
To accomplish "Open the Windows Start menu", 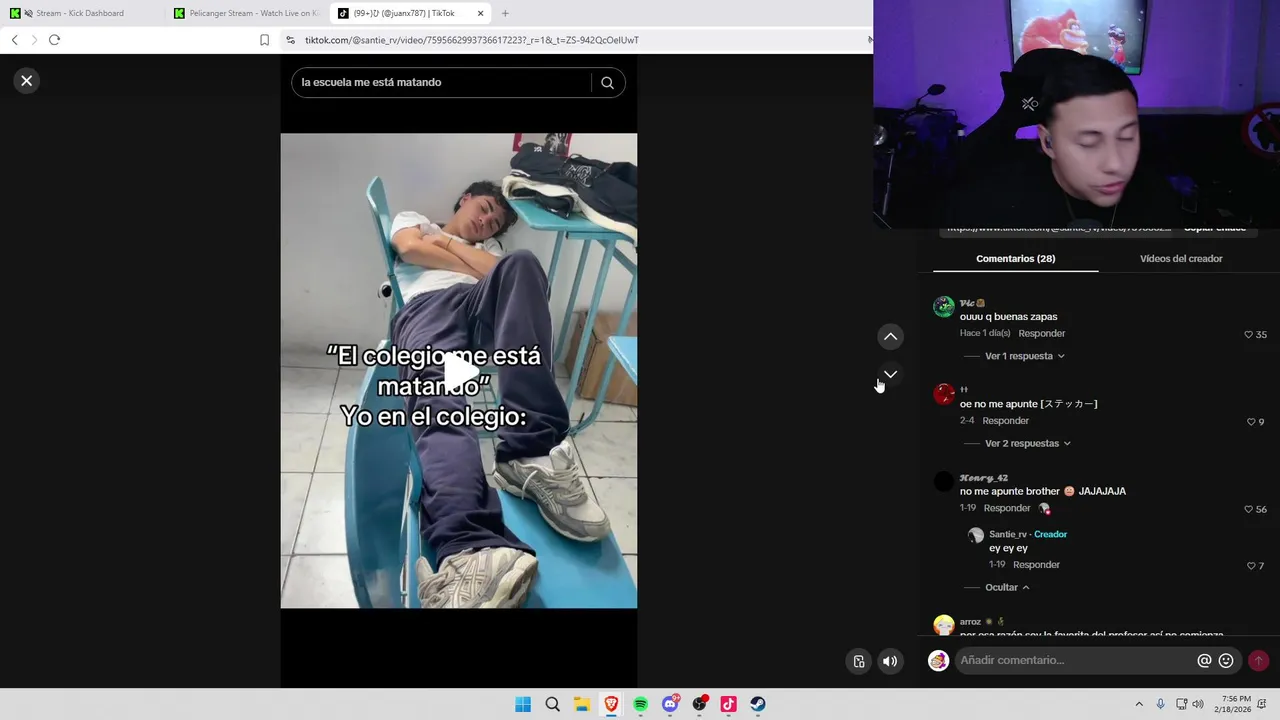I will (523, 704).
